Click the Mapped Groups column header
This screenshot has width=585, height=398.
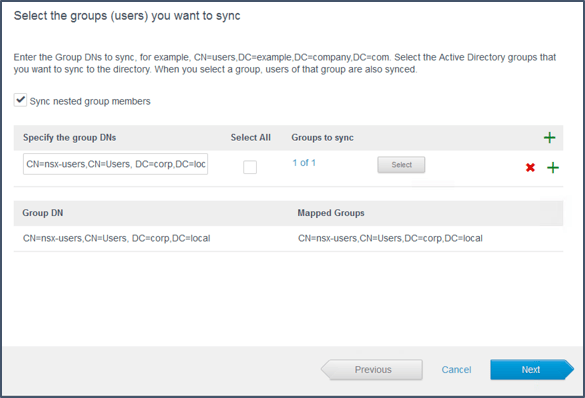331,213
